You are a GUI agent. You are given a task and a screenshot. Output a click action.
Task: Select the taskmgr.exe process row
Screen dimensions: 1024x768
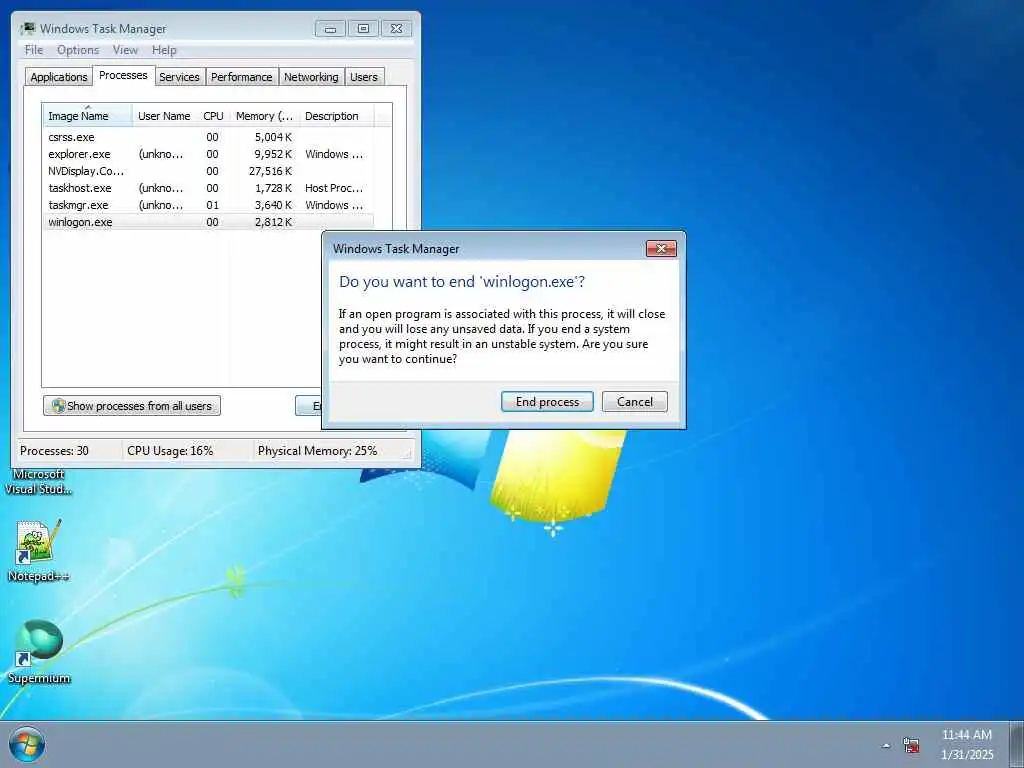[x=208, y=205]
